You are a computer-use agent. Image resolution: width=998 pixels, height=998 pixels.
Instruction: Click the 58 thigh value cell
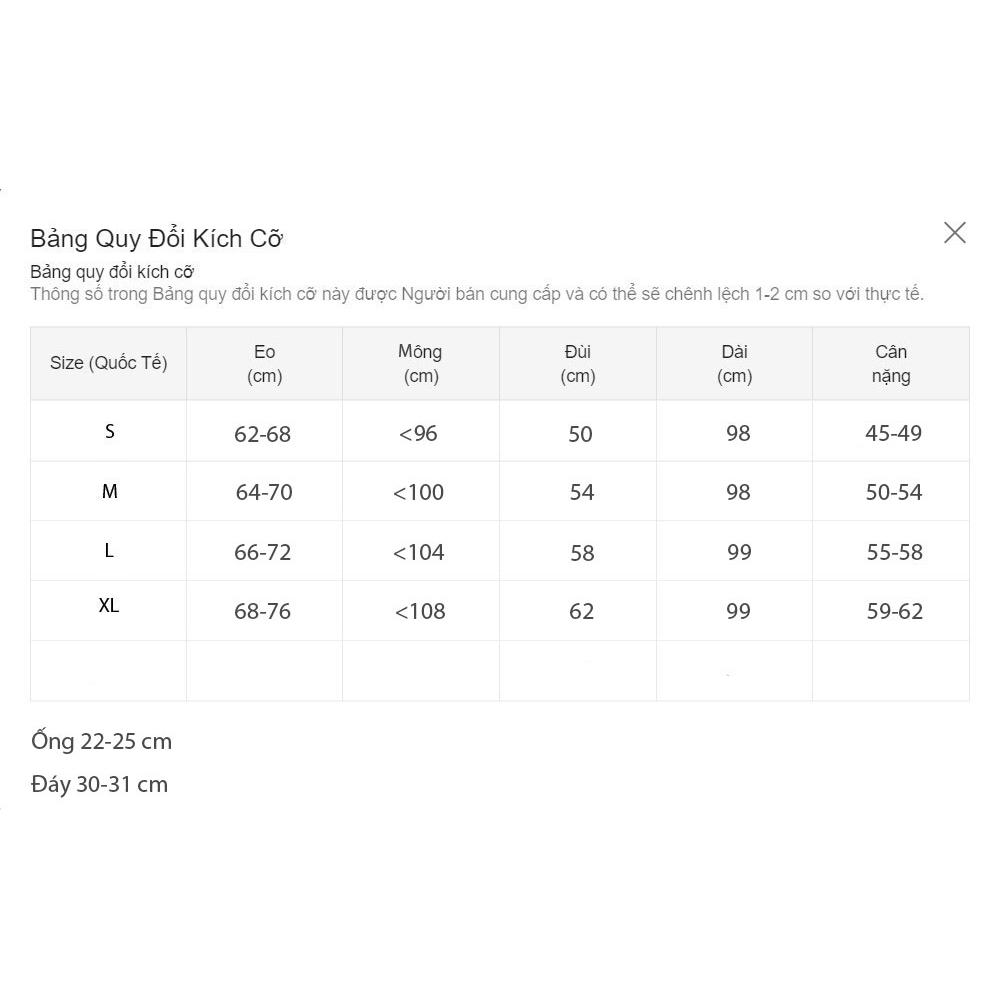578,551
